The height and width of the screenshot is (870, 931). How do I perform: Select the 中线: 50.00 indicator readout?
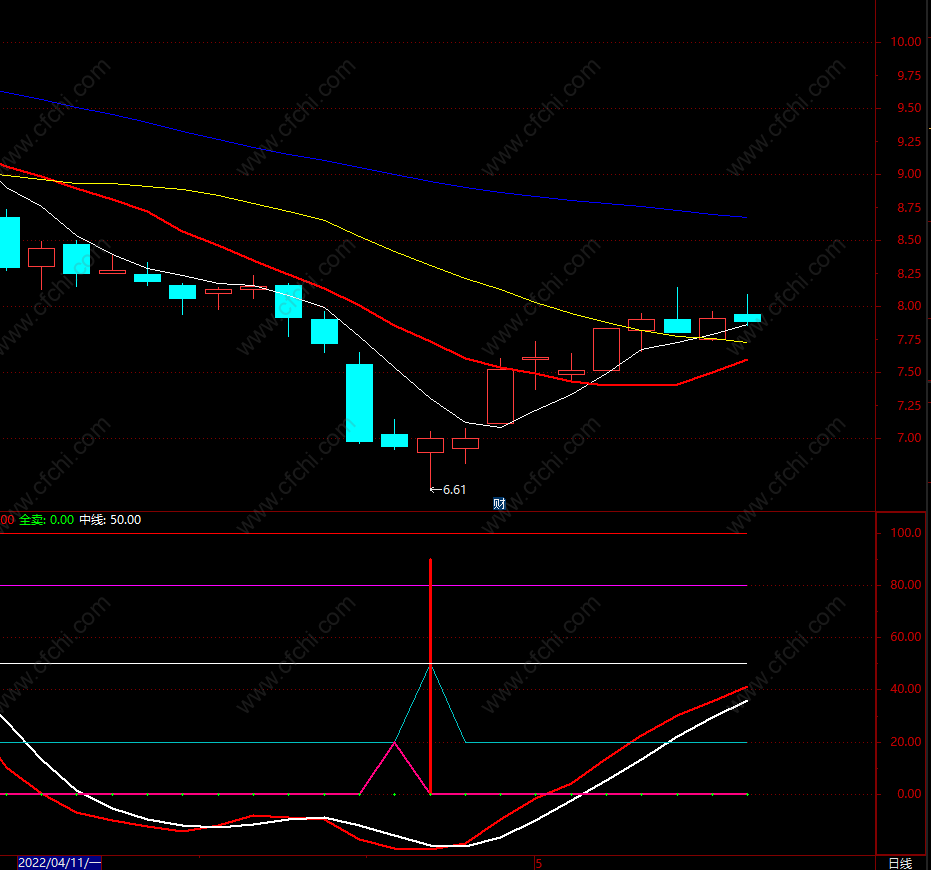click(x=110, y=520)
